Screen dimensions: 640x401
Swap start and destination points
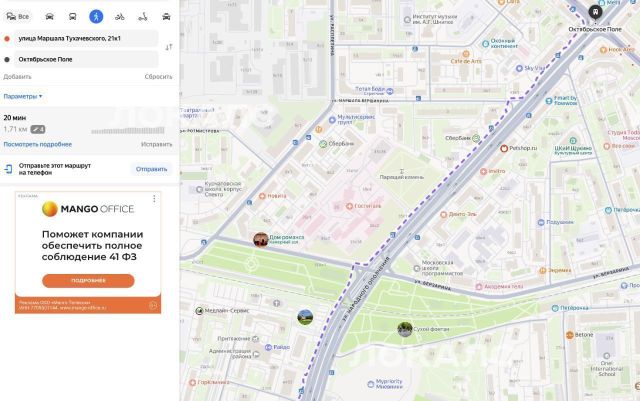click(168, 47)
